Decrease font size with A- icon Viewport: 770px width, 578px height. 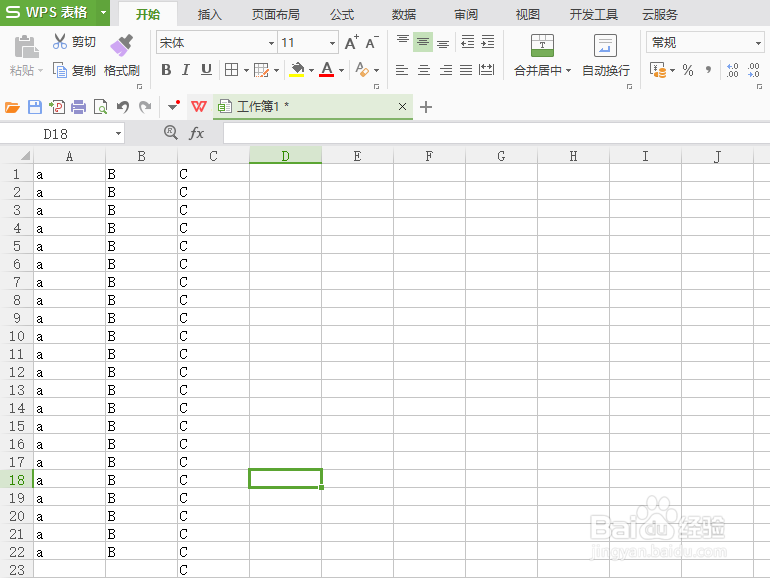372,42
